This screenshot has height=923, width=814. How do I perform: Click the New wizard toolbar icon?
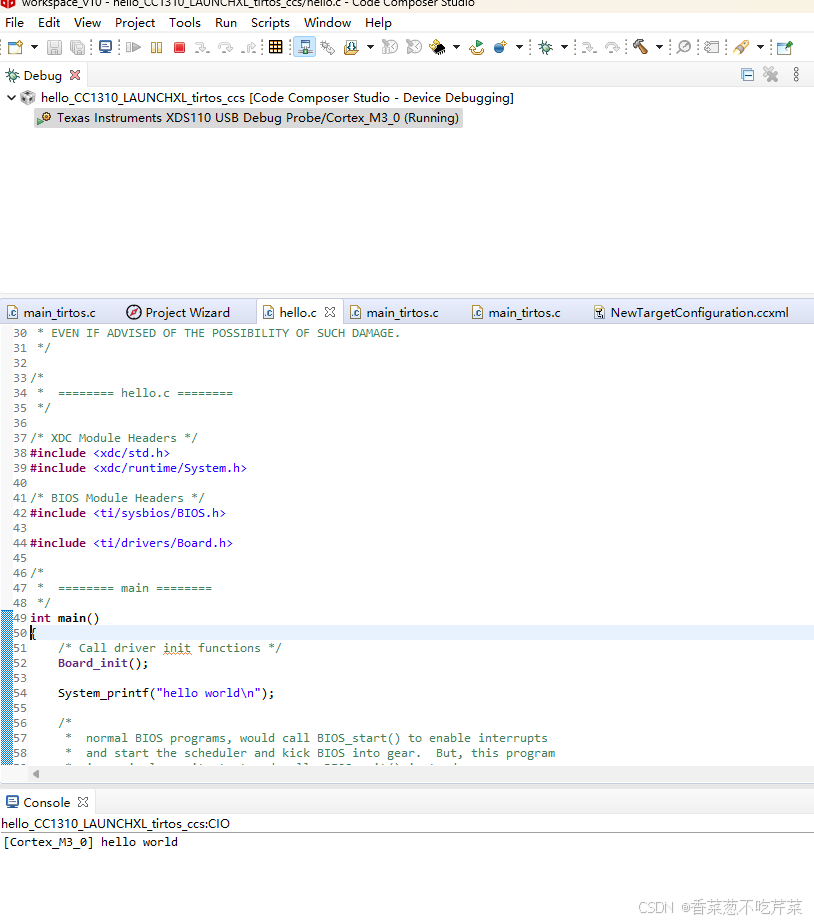[x=15, y=47]
